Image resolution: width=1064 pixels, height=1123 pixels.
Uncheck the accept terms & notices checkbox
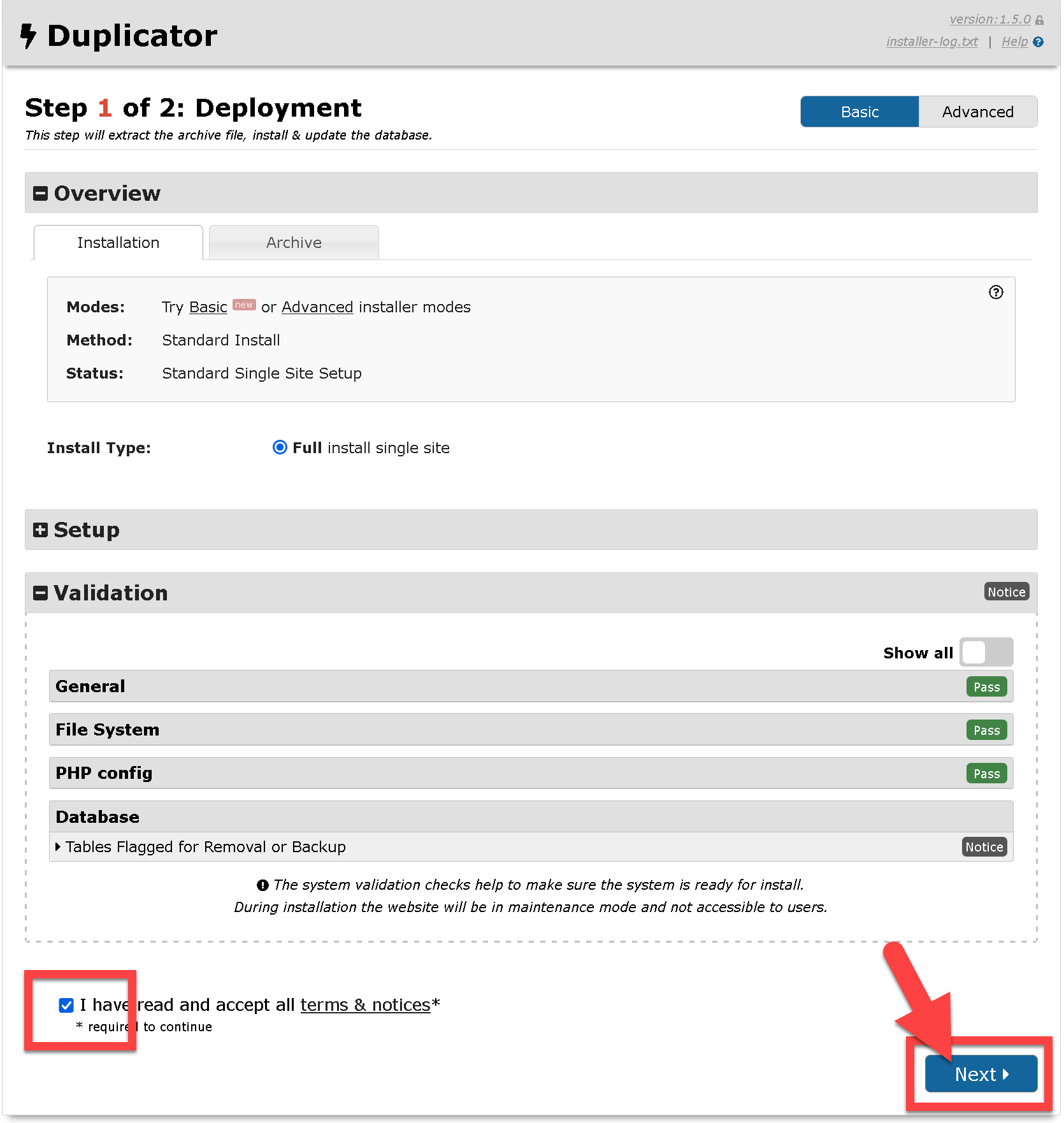[x=66, y=1005]
